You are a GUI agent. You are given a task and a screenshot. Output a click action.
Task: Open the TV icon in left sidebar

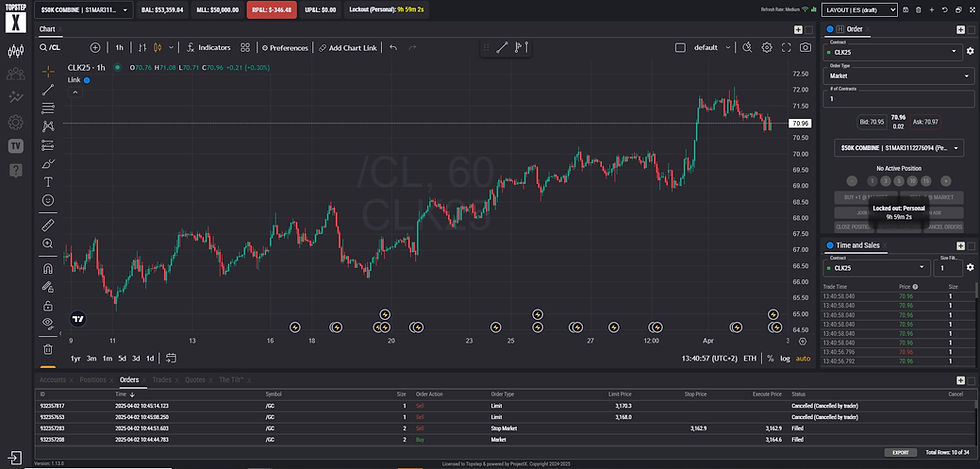click(x=16, y=146)
